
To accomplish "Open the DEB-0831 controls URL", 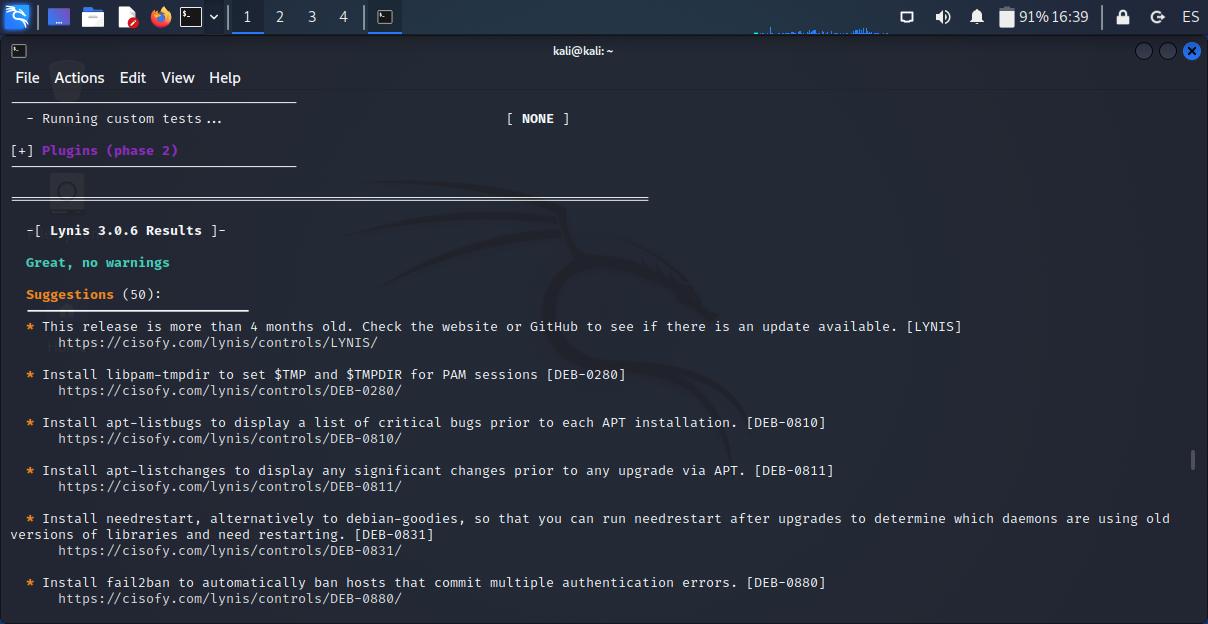I will click(229, 551).
